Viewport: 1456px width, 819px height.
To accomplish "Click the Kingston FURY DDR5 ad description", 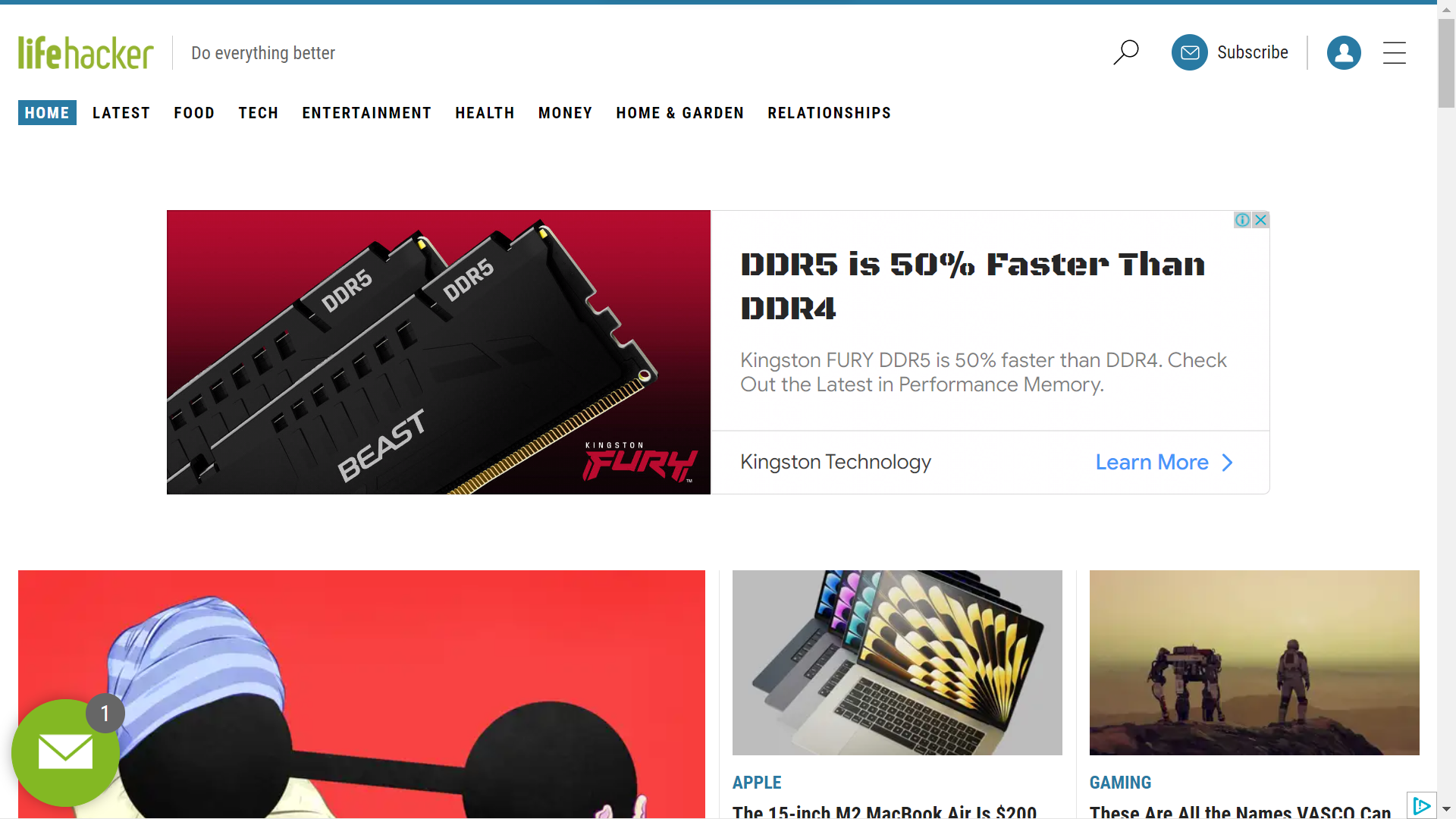I will click(984, 372).
